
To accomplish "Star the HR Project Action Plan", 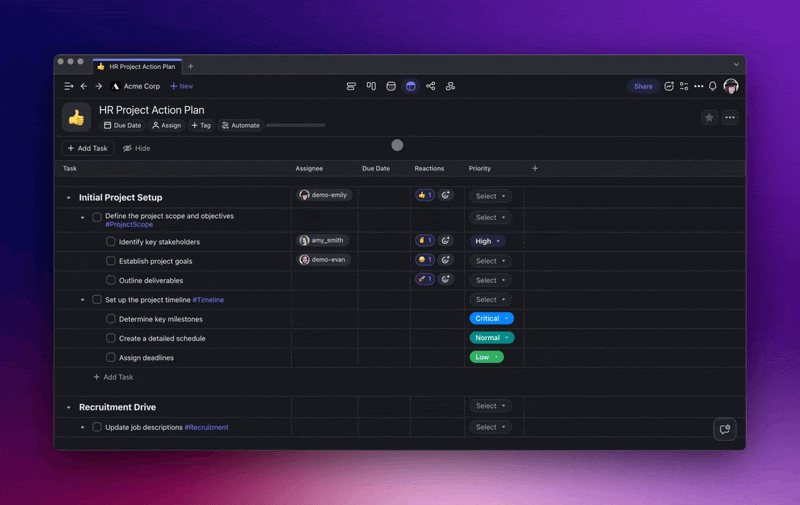I will [x=709, y=117].
